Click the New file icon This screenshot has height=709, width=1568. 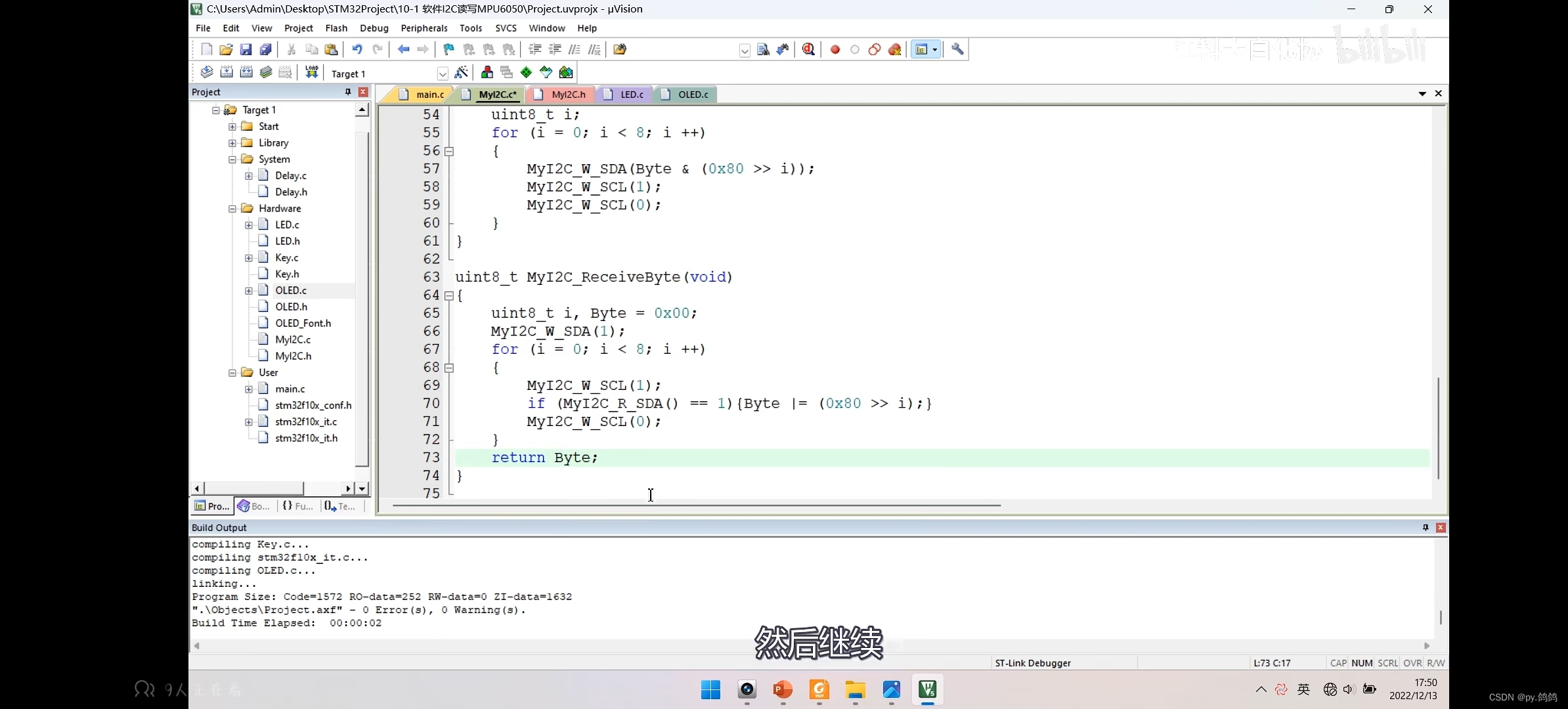point(206,49)
